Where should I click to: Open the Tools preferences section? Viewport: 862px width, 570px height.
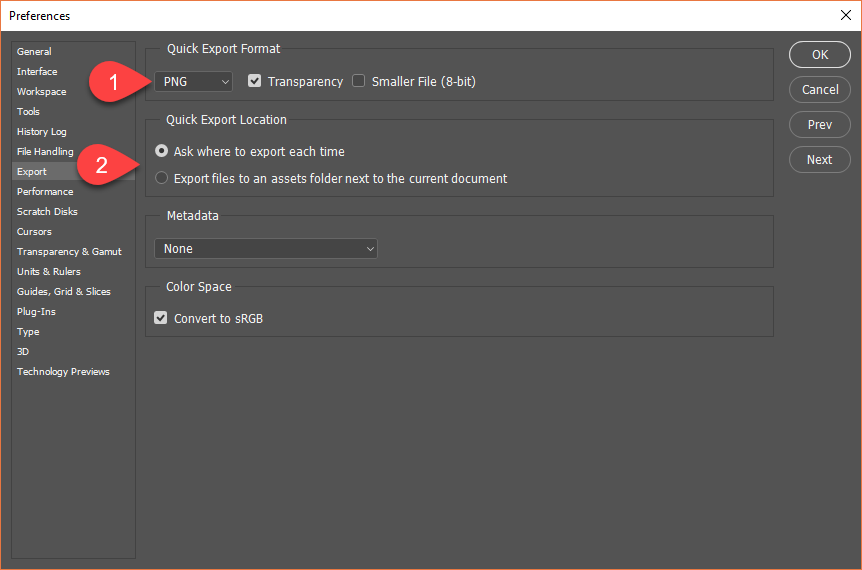pos(28,112)
